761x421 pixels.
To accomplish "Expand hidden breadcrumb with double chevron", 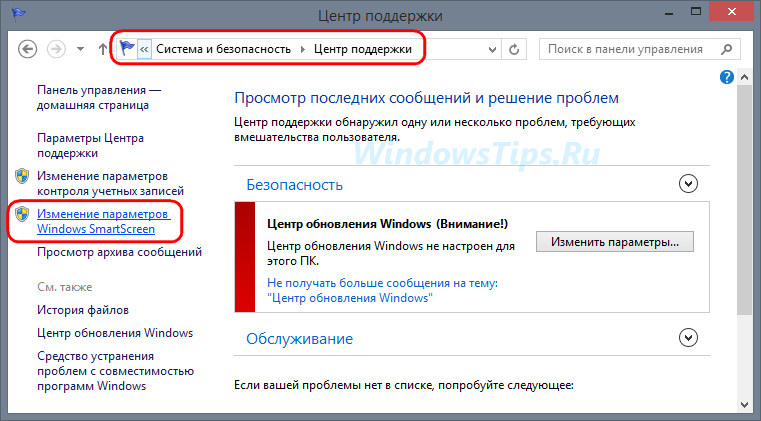I will (x=144, y=49).
